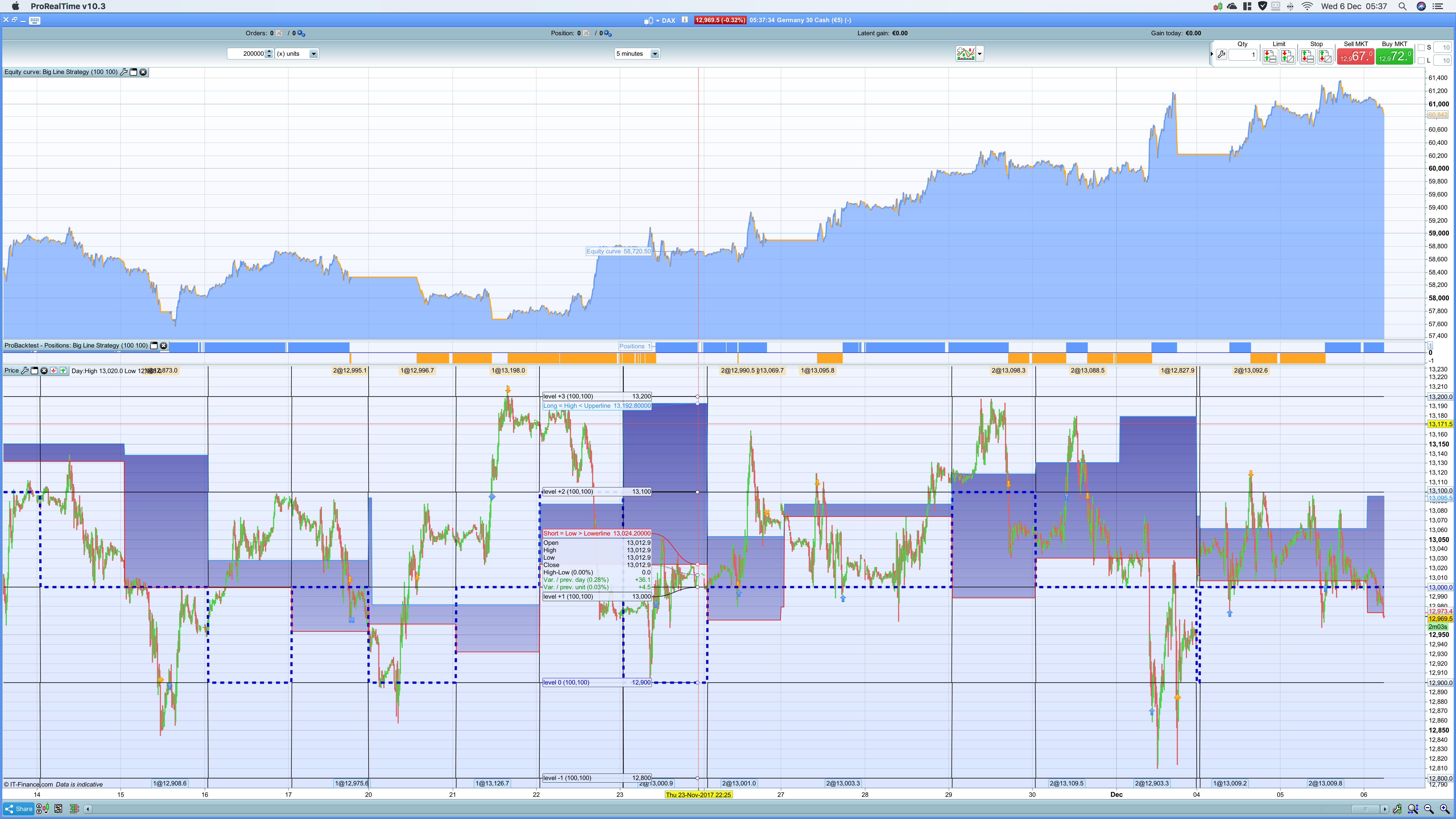This screenshot has width=1456, height=819.
Task: Open Equity curve panel wrench settings
Action: coord(124,72)
